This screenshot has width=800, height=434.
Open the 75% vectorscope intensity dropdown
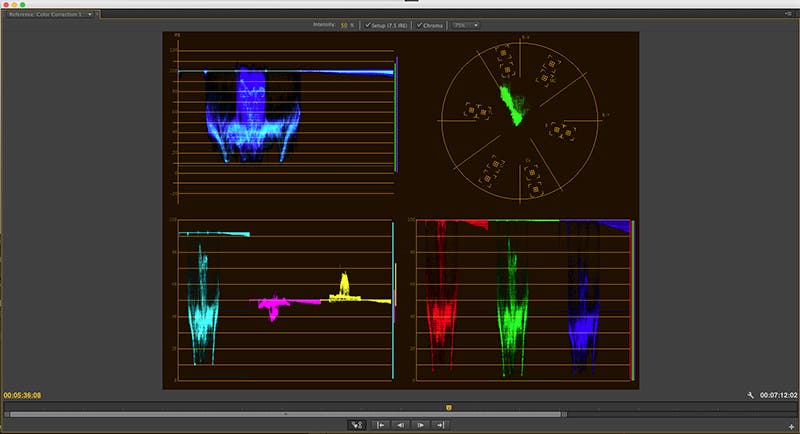click(465, 25)
